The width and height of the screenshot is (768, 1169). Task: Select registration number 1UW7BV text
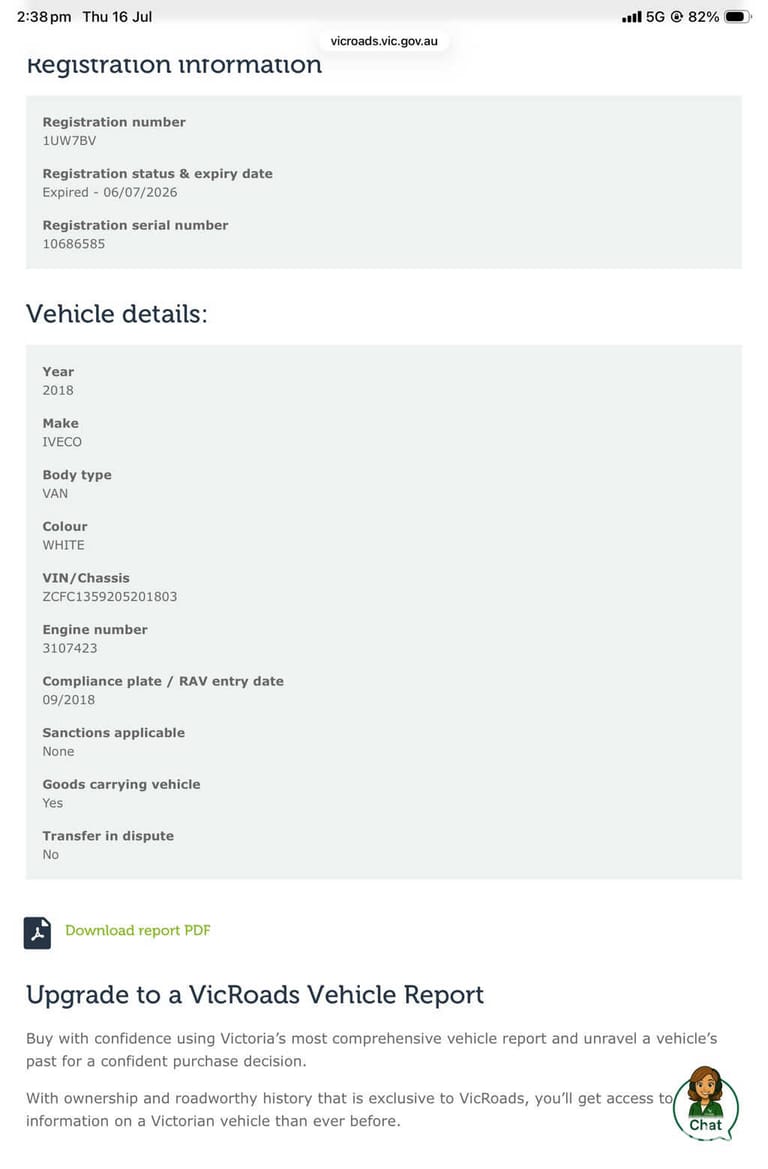69,141
